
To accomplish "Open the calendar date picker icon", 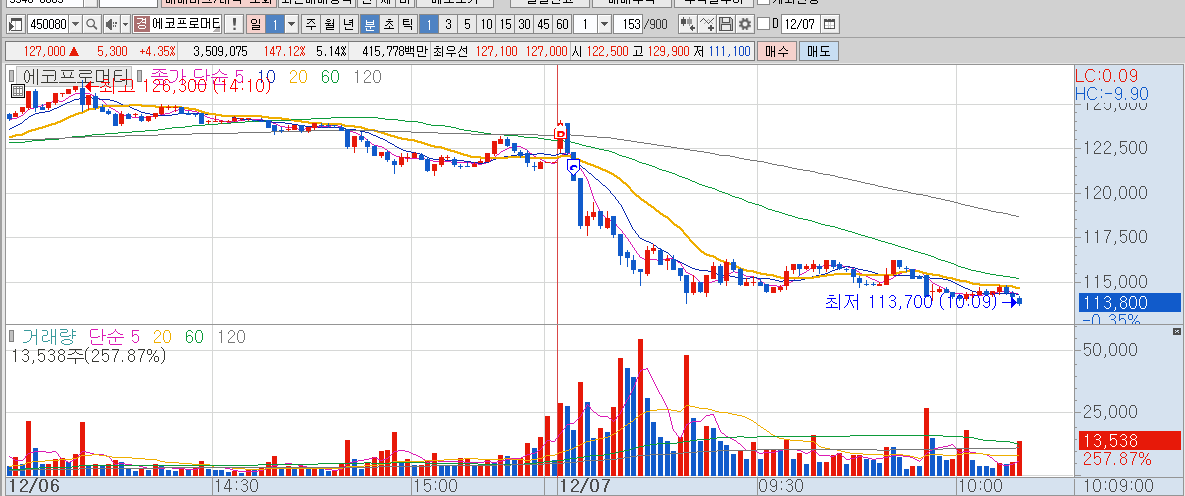I will tap(830, 24).
